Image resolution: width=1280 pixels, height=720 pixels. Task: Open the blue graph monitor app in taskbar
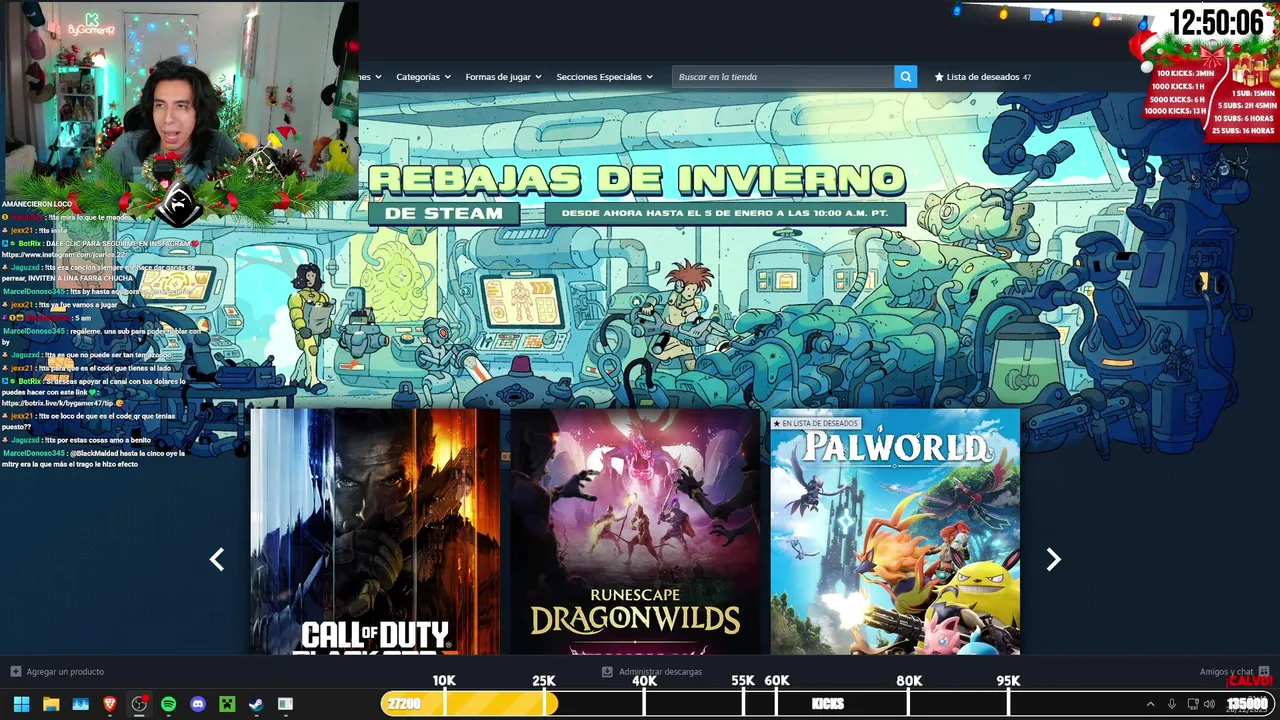click(x=80, y=704)
